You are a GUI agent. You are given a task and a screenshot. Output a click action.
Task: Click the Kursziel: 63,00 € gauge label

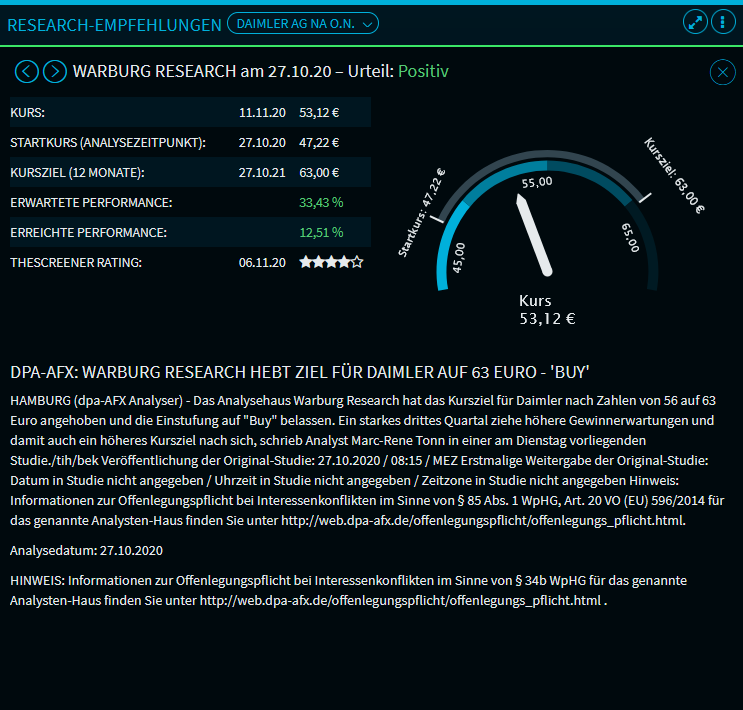(x=673, y=175)
